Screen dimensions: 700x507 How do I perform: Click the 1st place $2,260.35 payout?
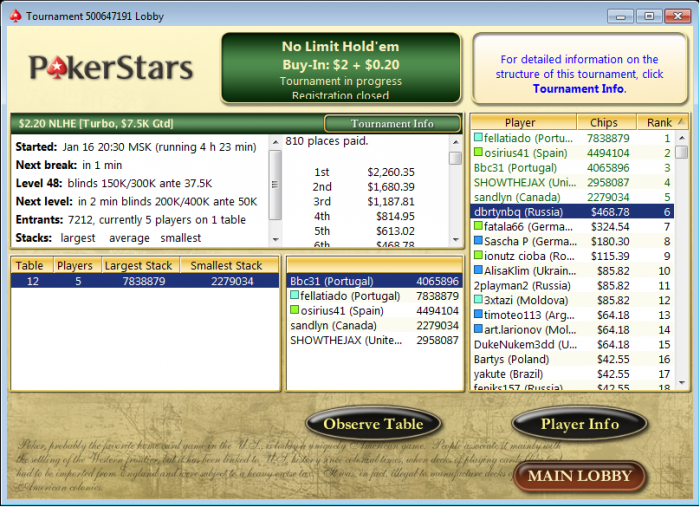tap(364, 172)
